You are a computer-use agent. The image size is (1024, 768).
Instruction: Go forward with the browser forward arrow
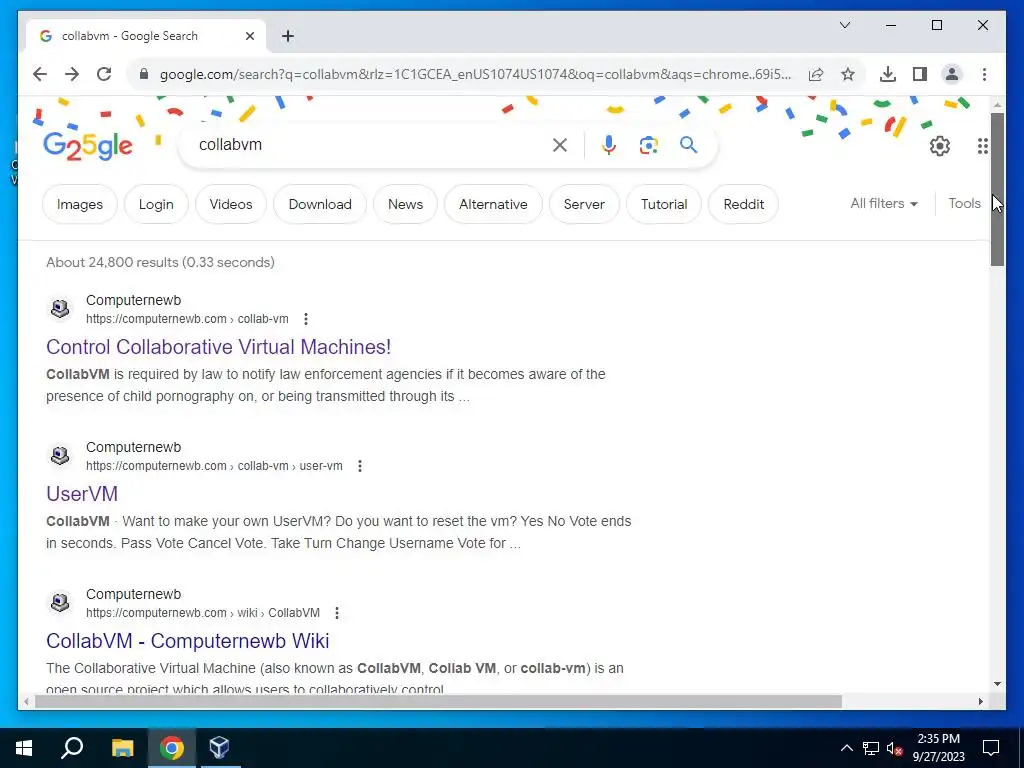pyautogui.click(x=72, y=74)
